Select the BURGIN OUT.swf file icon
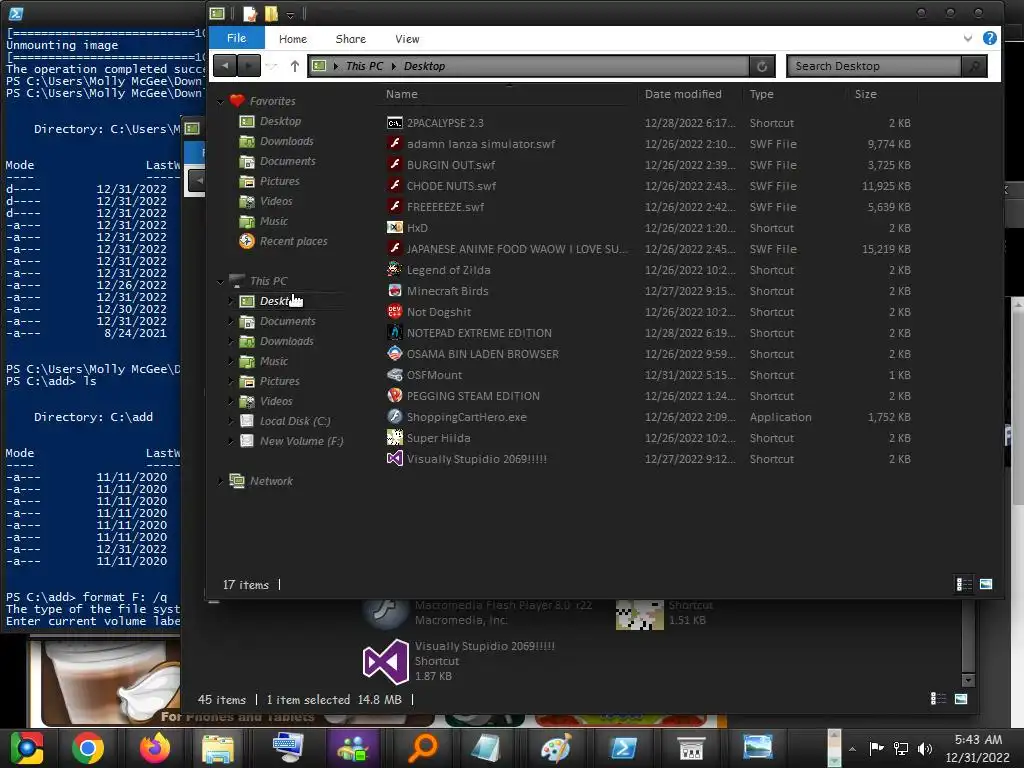Screen dimensions: 1024x768 pyautogui.click(x=394, y=165)
